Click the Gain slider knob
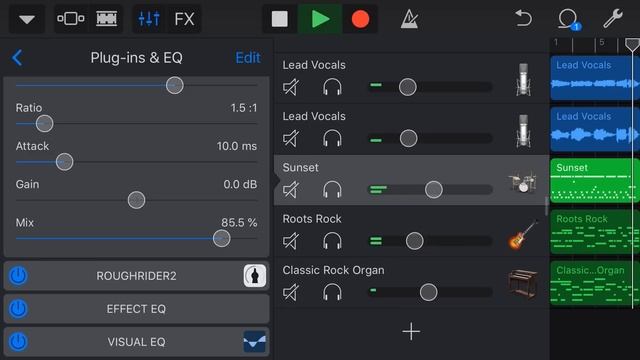The height and width of the screenshot is (360, 640). tap(136, 200)
